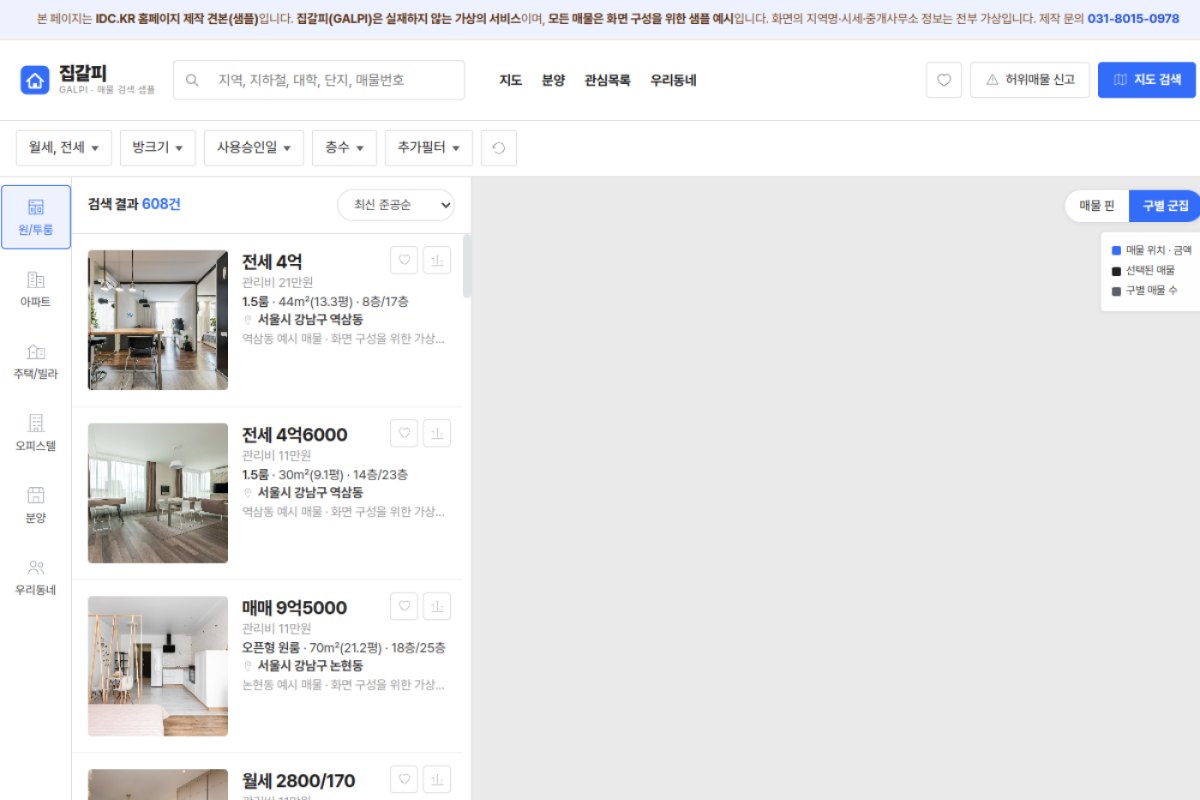Favorite the 월세 2800/170 listing

pos(404,779)
